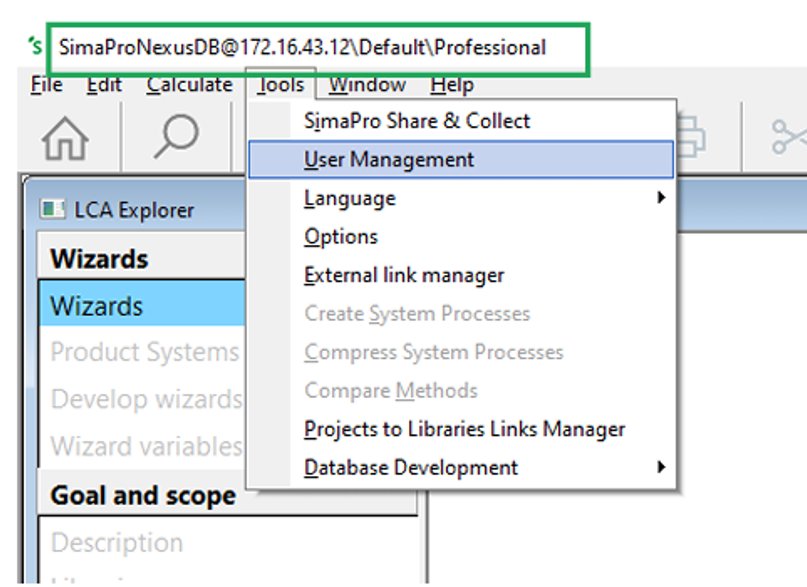The height and width of the screenshot is (587, 807).
Task: Open External link manager
Action: (x=461, y=275)
